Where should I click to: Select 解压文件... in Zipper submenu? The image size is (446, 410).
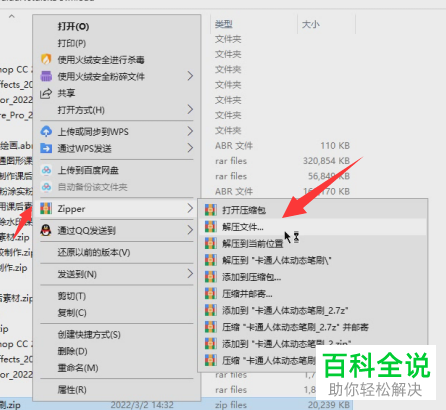pos(313,227)
